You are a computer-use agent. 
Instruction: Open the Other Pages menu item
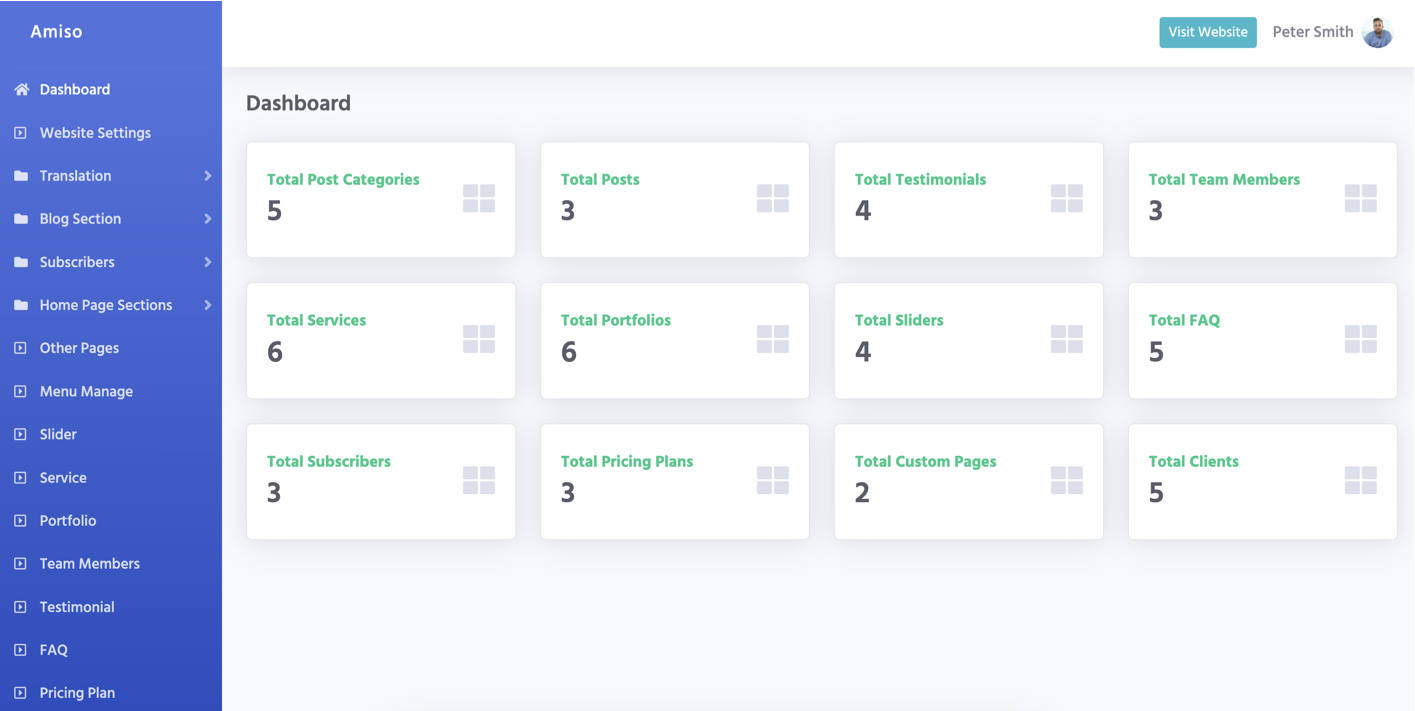(x=79, y=348)
